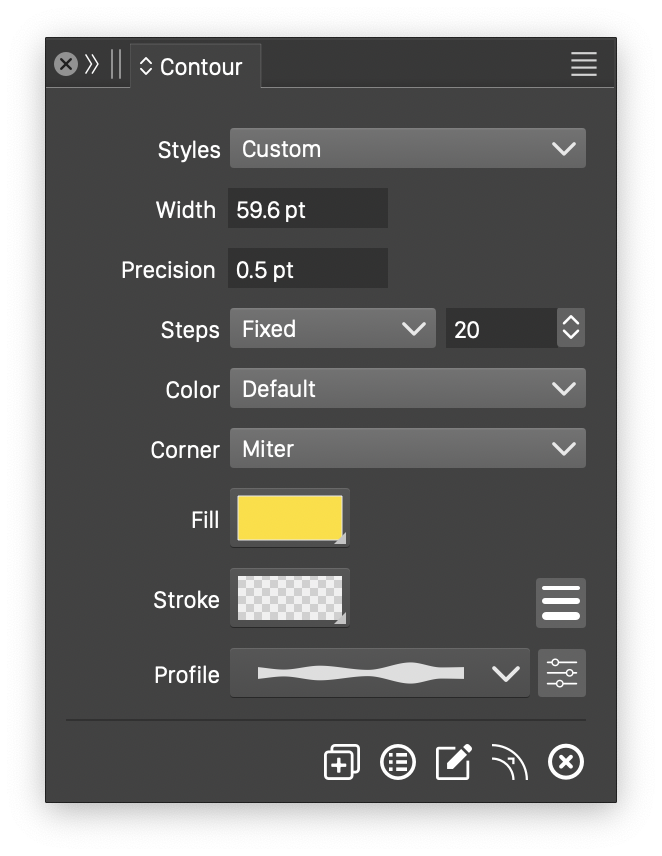Expand the Color Default dropdown
Viewport: 662px width, 856px height.
(407, 389)
